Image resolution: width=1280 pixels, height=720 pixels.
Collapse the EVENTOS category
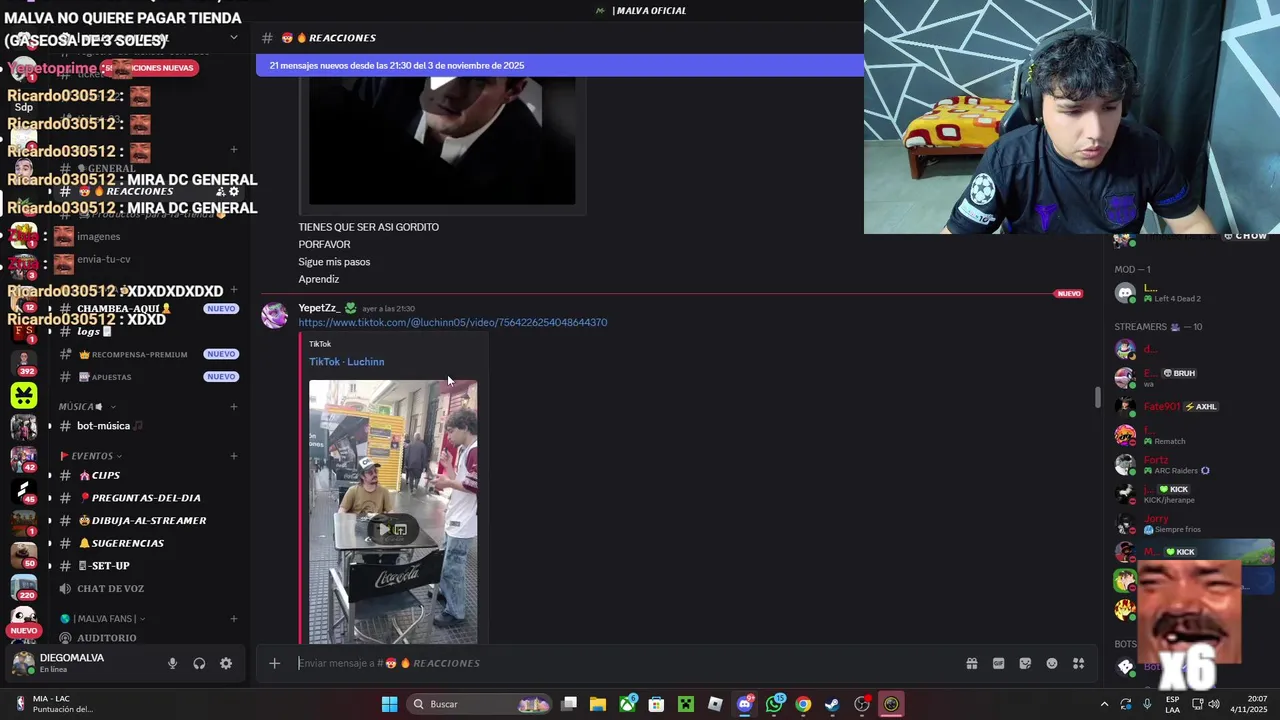pyautogui.click(x=91, y=456)
